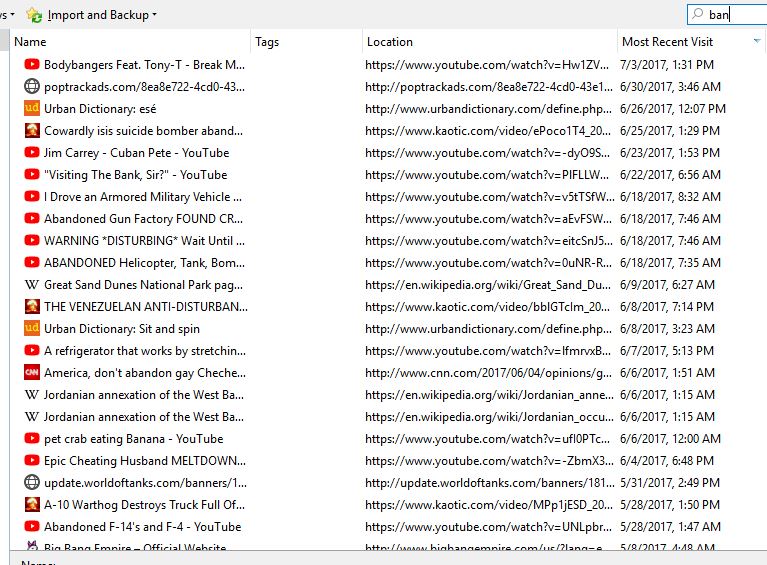Click the wikipedia Great_Sand_Du... location cell
Screen dimensions: 767x565
(x=488, y=285)
